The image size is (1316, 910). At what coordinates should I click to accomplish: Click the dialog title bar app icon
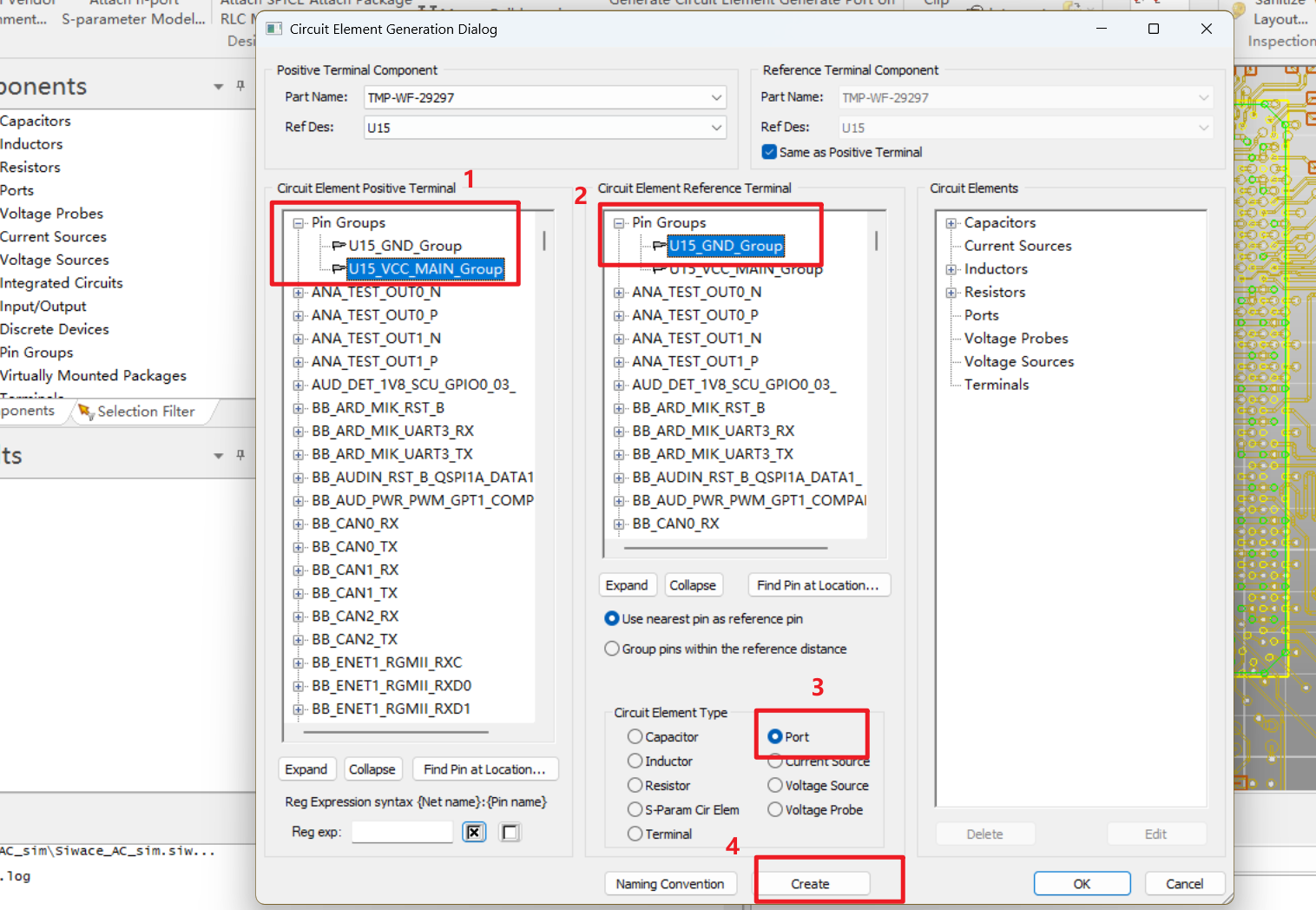pyautogui.click(x=274, y=29)
